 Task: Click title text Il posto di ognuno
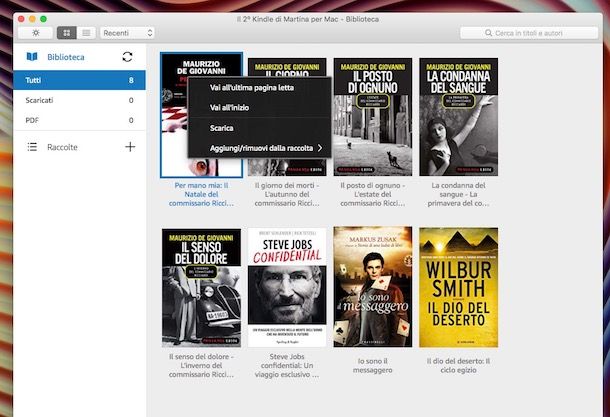click(373, 194)
